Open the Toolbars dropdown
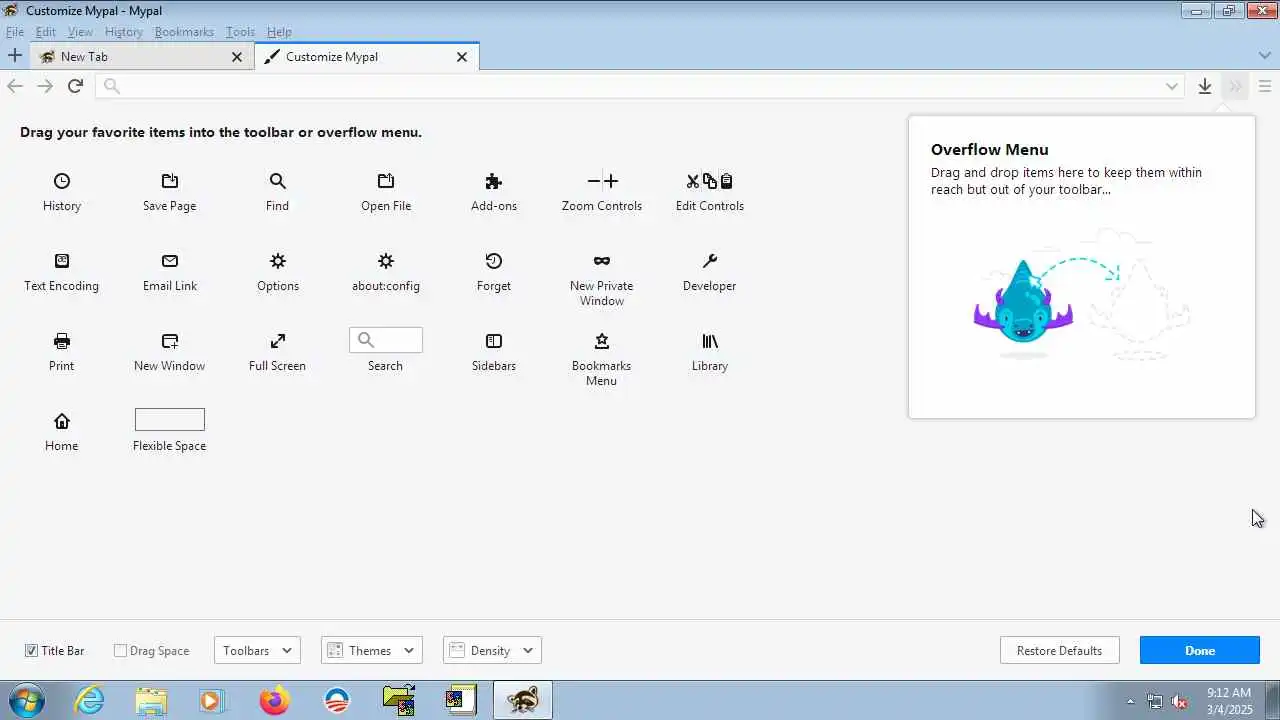Image resolution: width=1280 pixels, height=720 pixels. coord(257,651)
